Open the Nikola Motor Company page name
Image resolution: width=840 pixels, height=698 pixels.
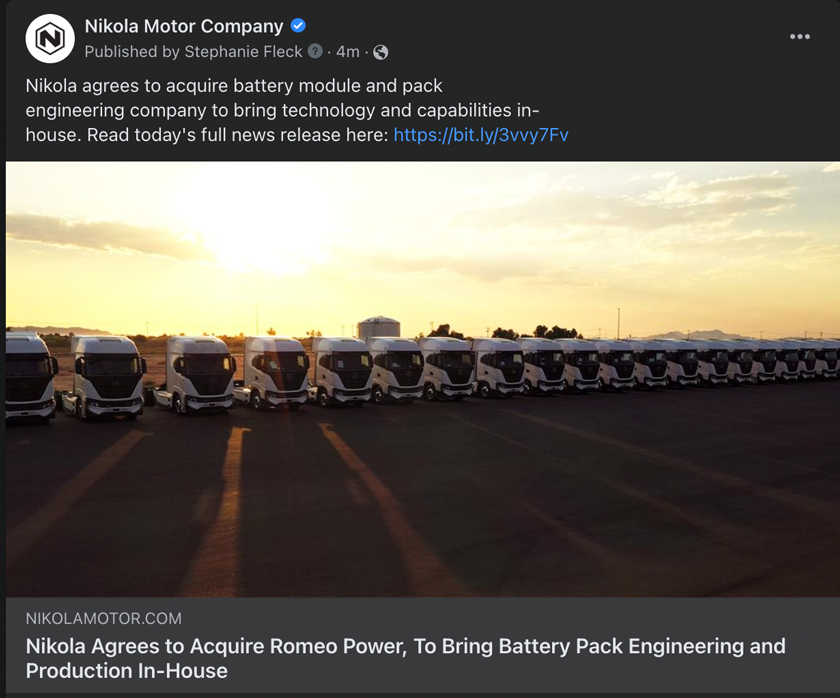point(184,26)
